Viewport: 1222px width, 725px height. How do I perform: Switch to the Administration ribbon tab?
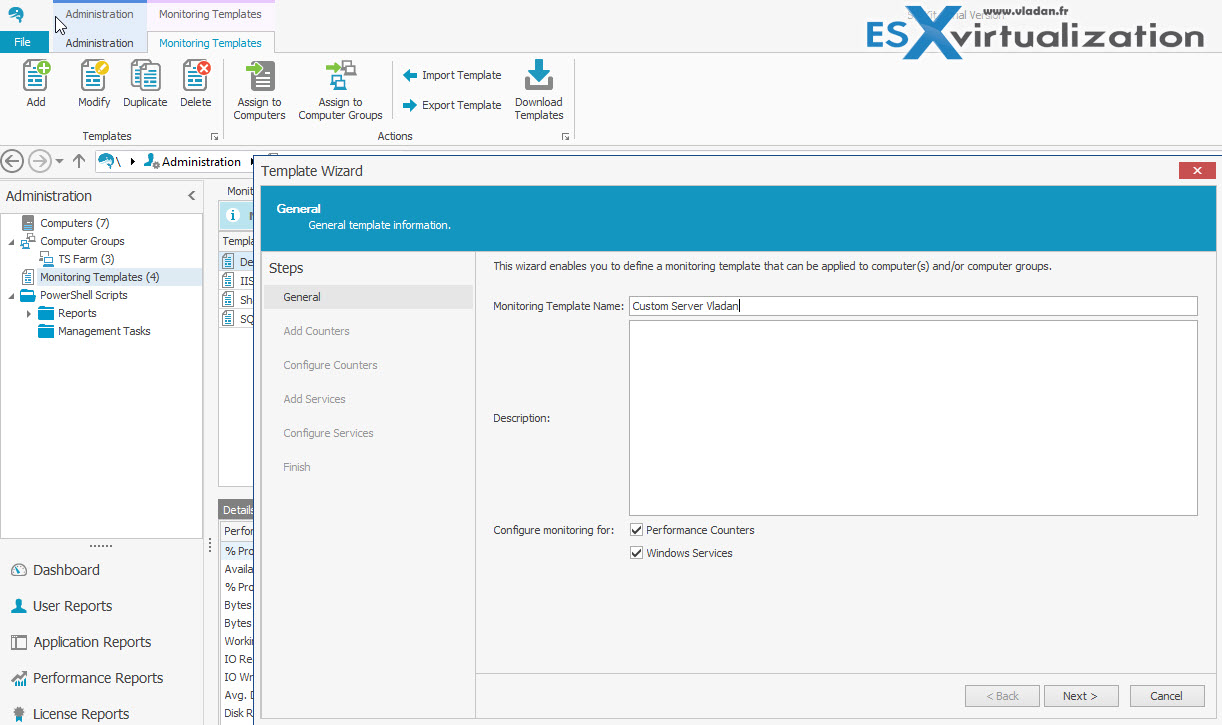[x=99, y=43]
